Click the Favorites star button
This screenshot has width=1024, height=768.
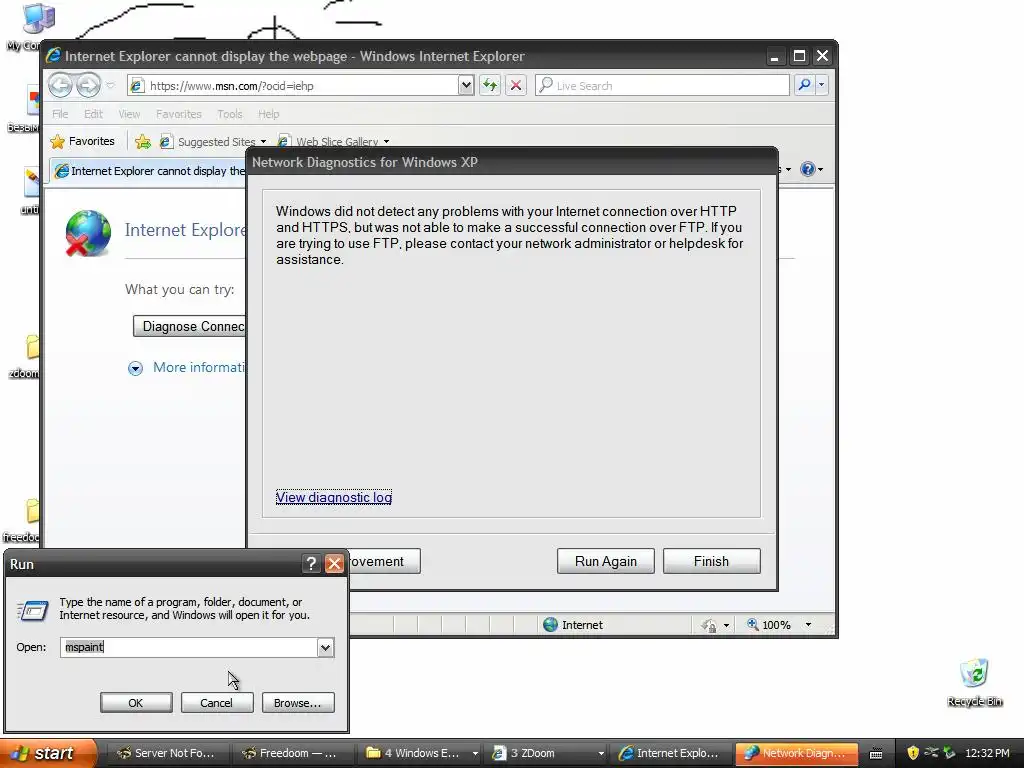click(x=83, y=141)
